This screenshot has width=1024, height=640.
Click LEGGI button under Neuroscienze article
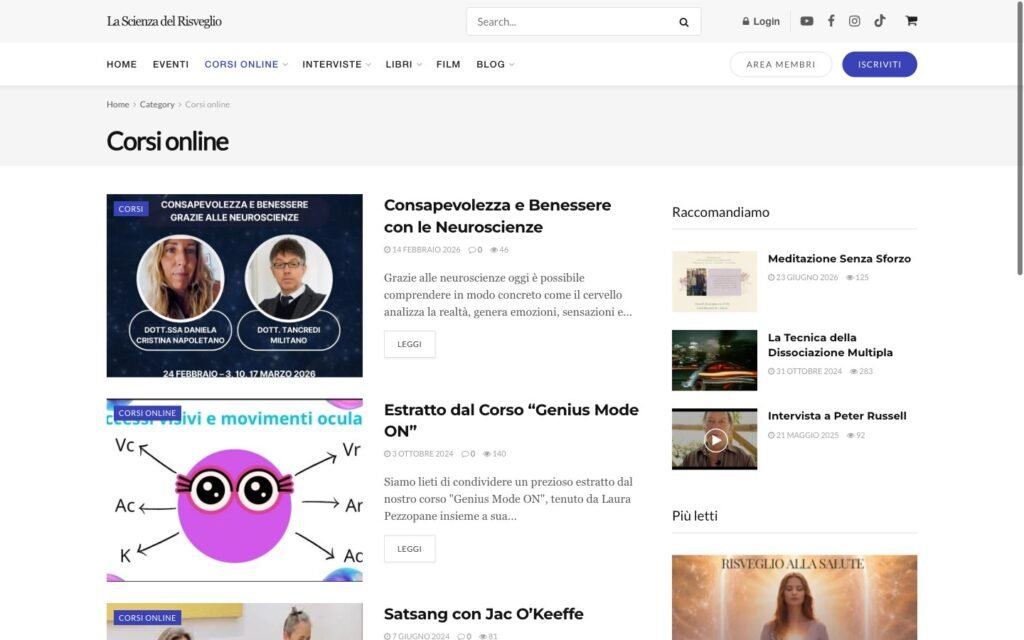[x=409, y=344]
